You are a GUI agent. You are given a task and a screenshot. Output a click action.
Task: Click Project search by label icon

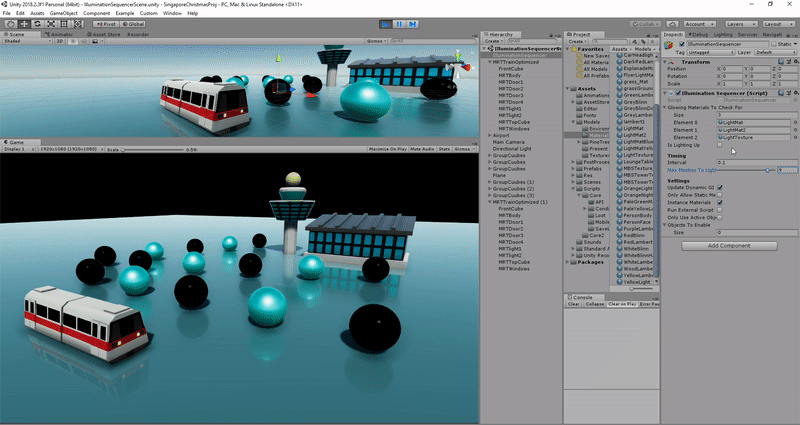pyautogui.click(x=643, y=41)
